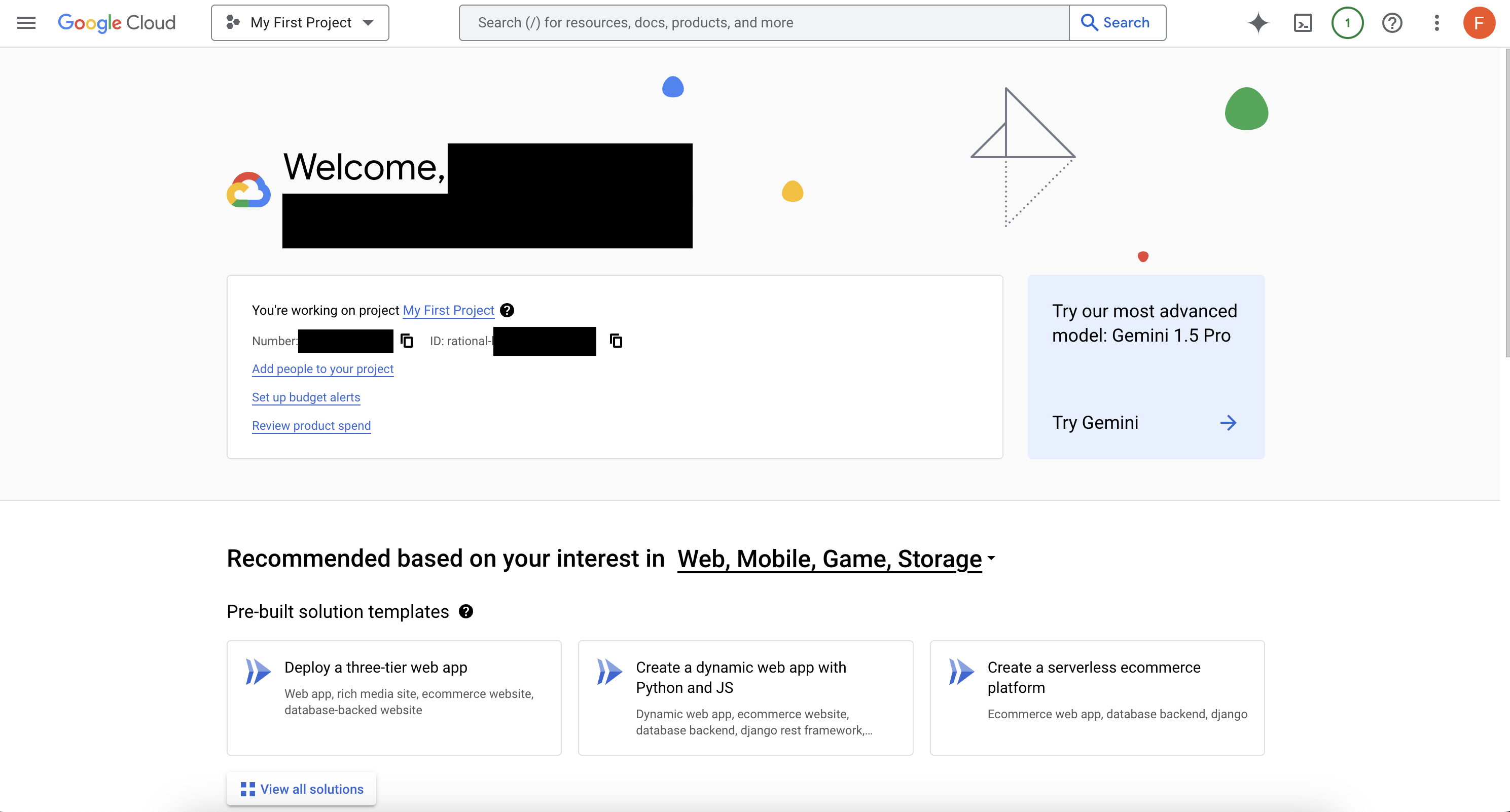Click the dynamic web app chevron icon
The height and width of the screenshot is (812, 1510).
[609, 672]
